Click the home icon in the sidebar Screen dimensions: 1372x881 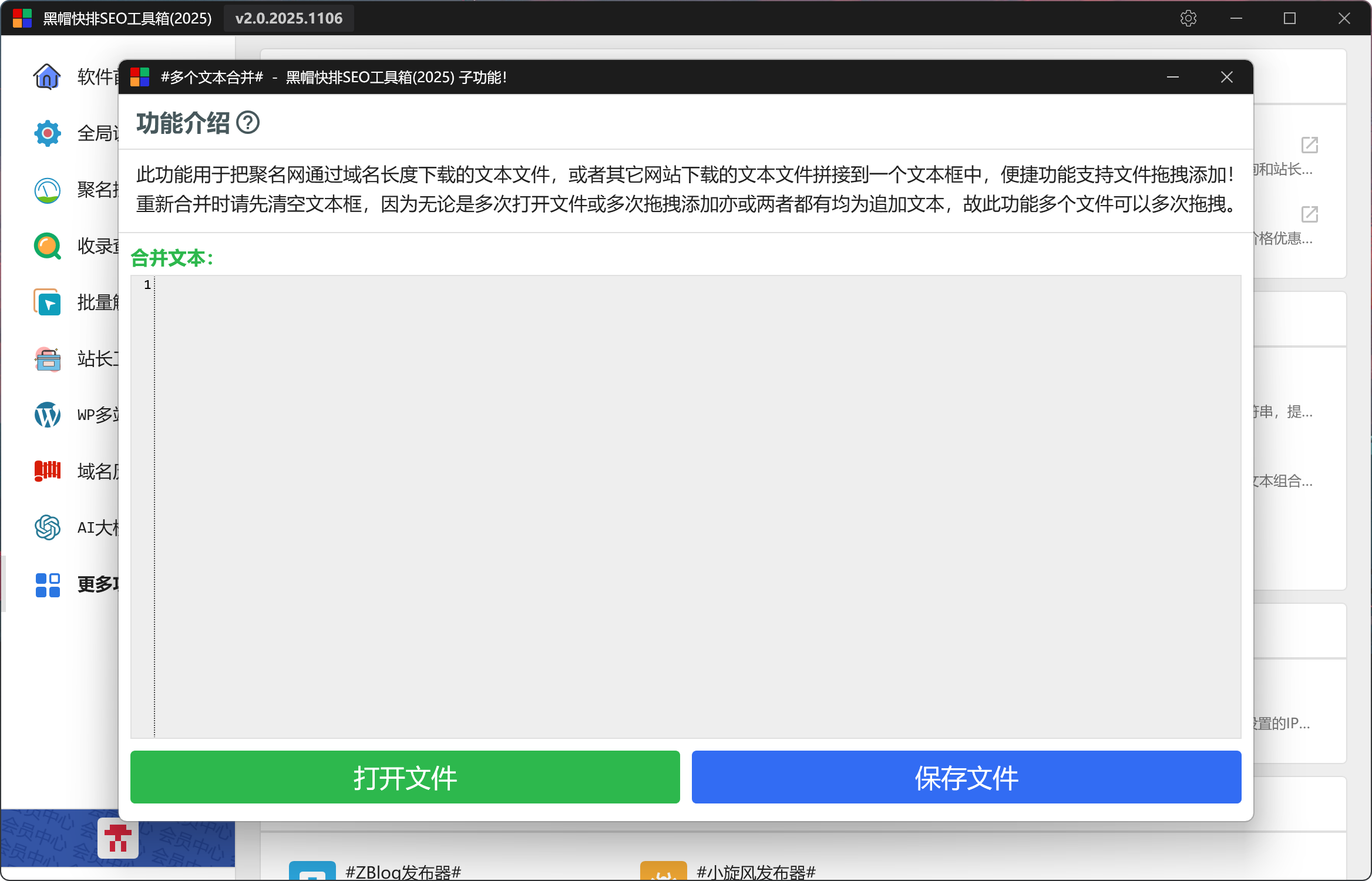(x=47, y=76)
